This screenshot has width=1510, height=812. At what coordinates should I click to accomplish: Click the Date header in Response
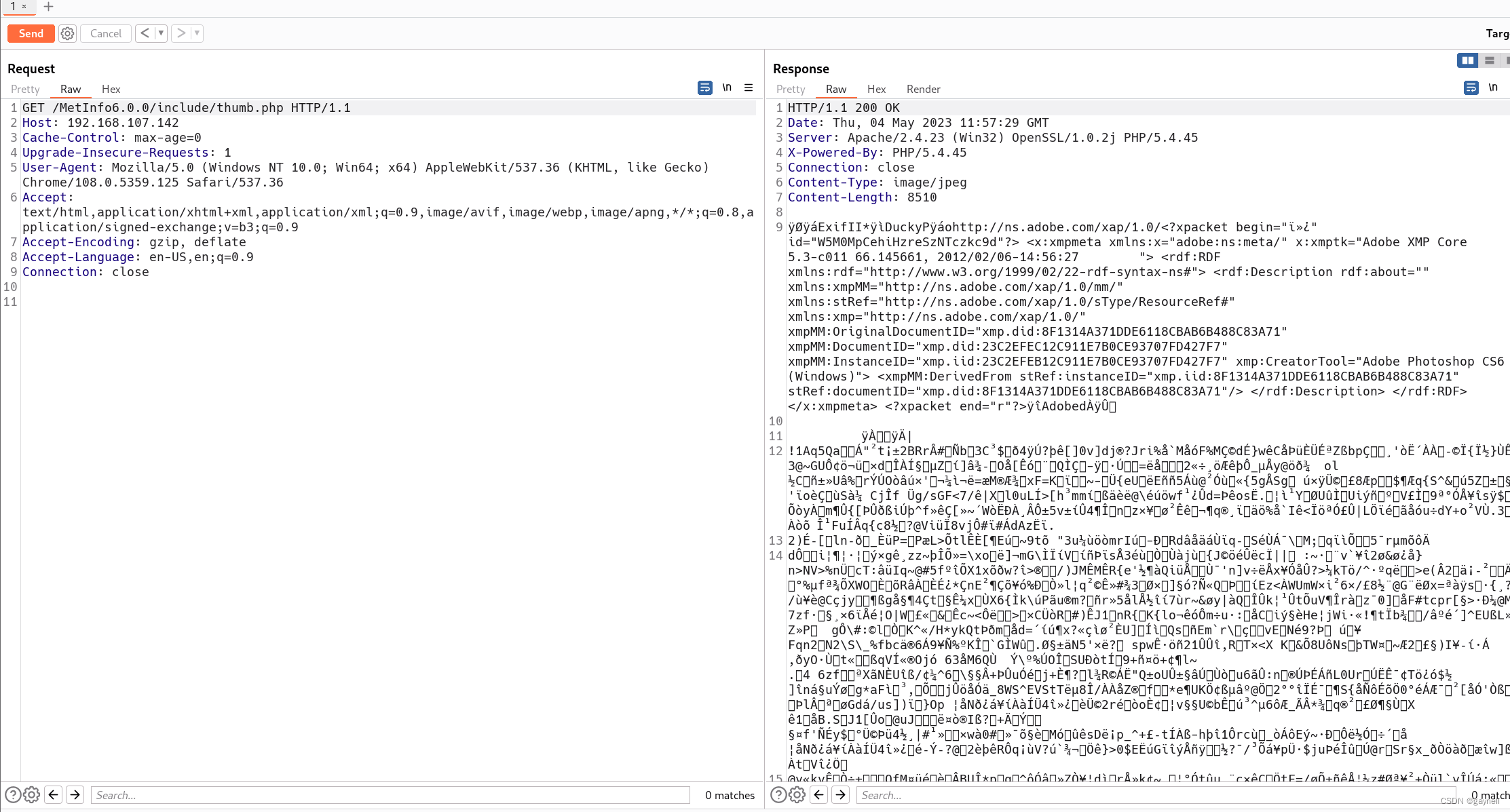pyautogui.click(x=918, y=123)
